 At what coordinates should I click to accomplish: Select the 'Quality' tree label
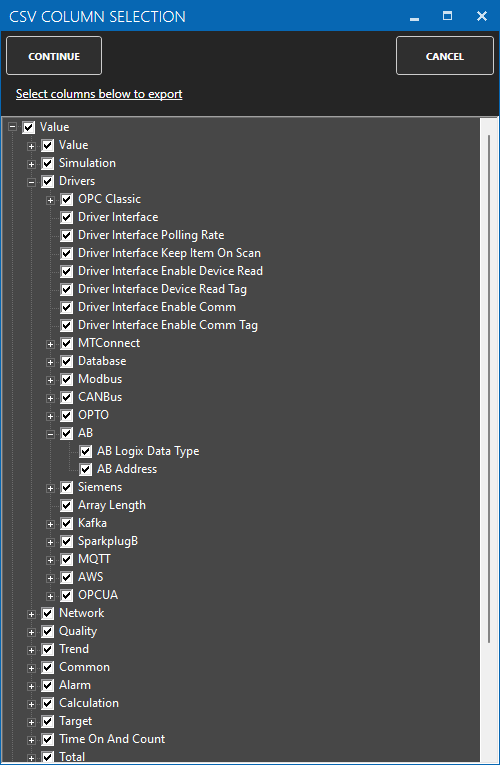(78, 631)
